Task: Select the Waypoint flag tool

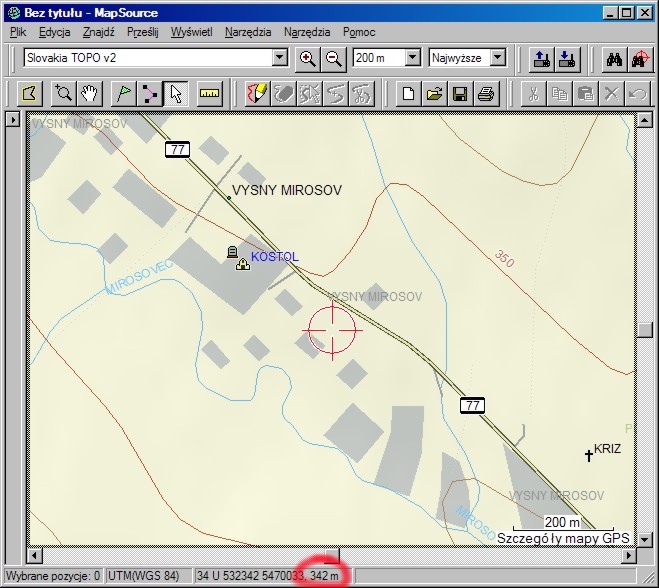Action: [x=124, y=93]
